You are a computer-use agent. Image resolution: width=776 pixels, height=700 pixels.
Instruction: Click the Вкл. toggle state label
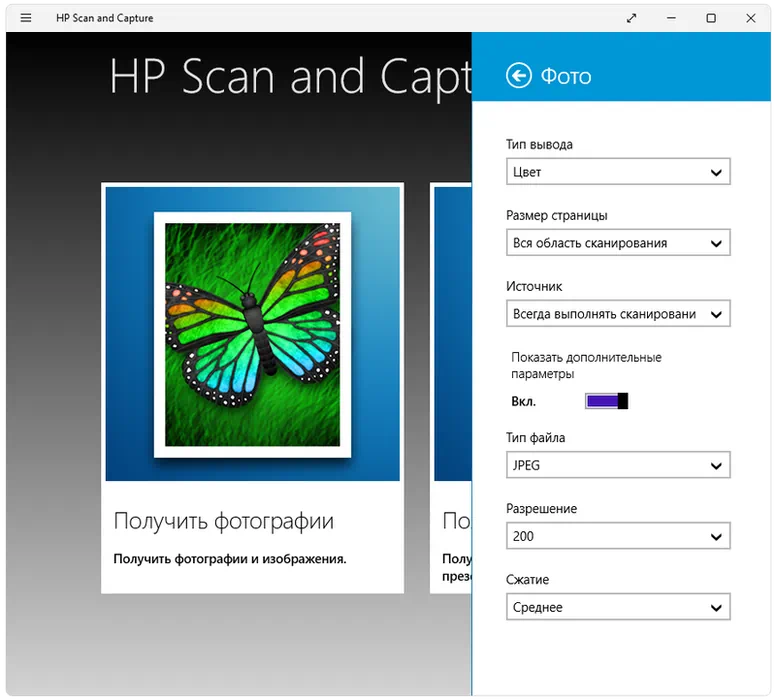coord(524,401)
